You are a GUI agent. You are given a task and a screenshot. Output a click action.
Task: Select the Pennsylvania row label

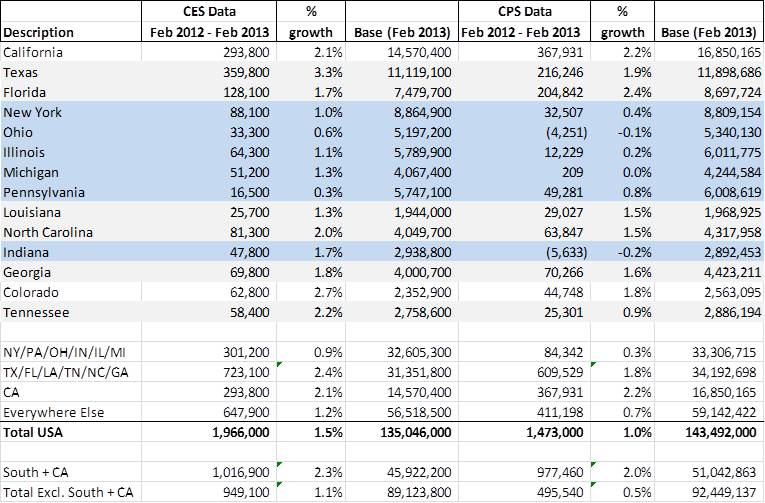(x=44, y=192)
